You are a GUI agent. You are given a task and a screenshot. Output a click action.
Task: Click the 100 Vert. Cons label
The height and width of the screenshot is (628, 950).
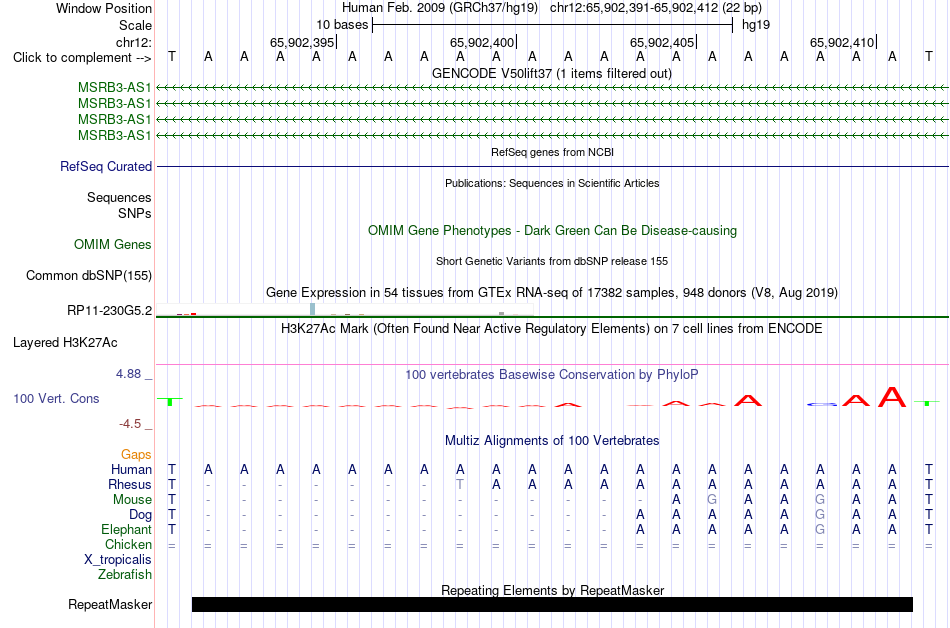56,398
